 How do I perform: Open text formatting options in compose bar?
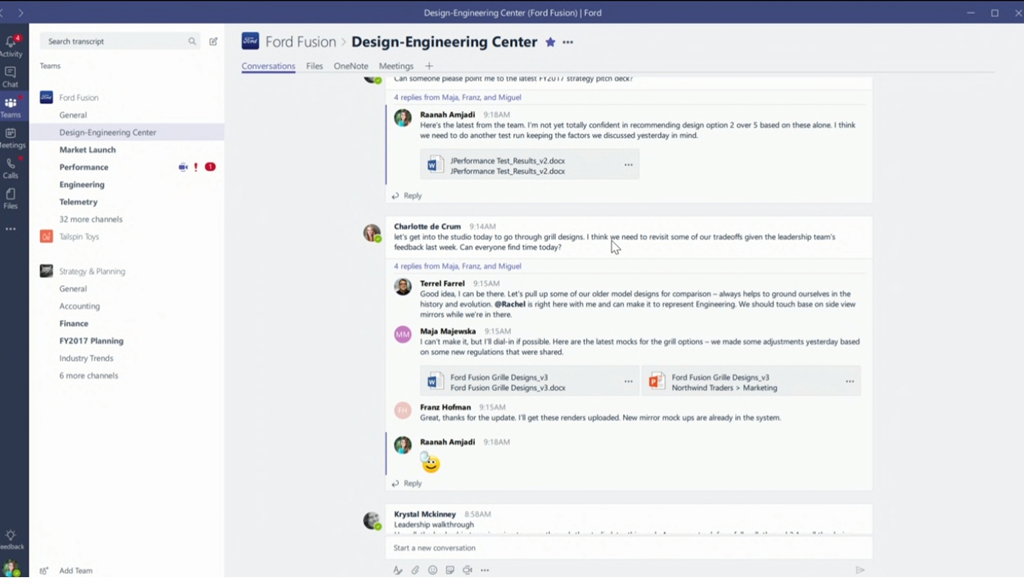397,570
